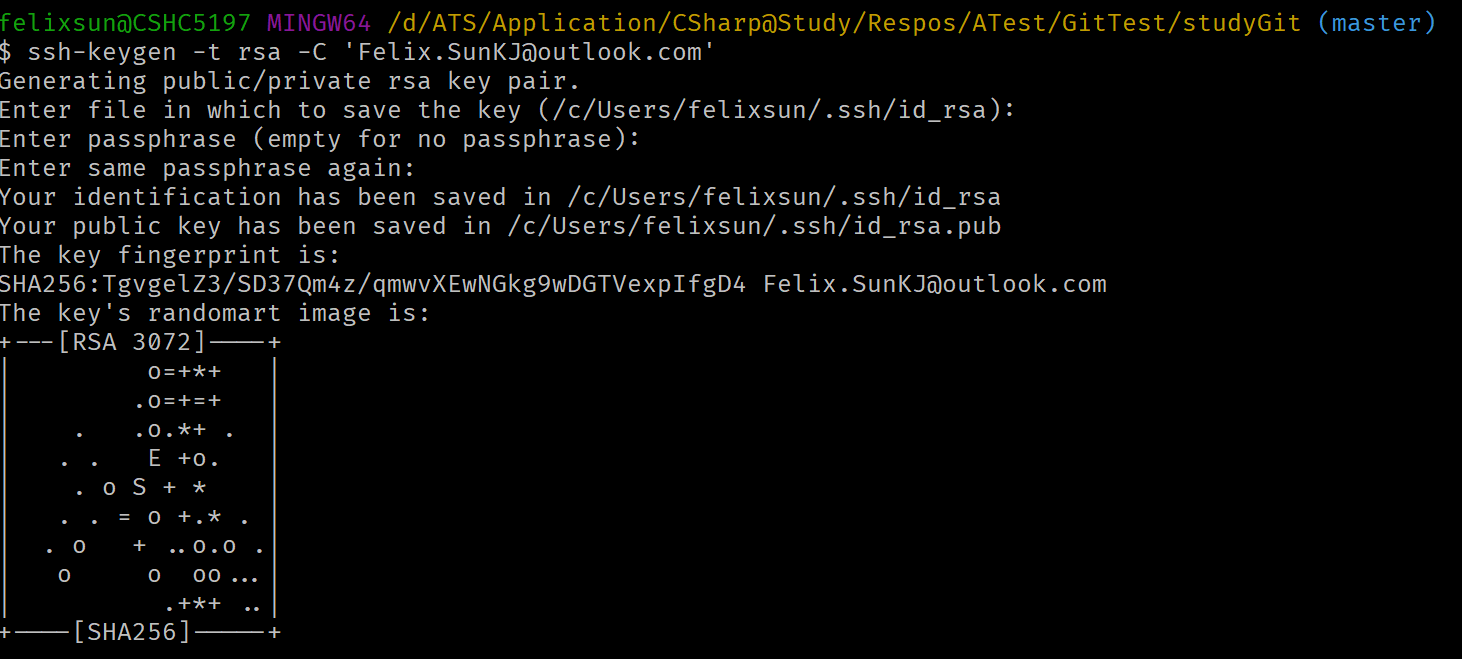Image resolution: width=1462 pixels, height=659 pixels.
Task: Click the '. o S + *' randomart row
Action: click(141, 488)
